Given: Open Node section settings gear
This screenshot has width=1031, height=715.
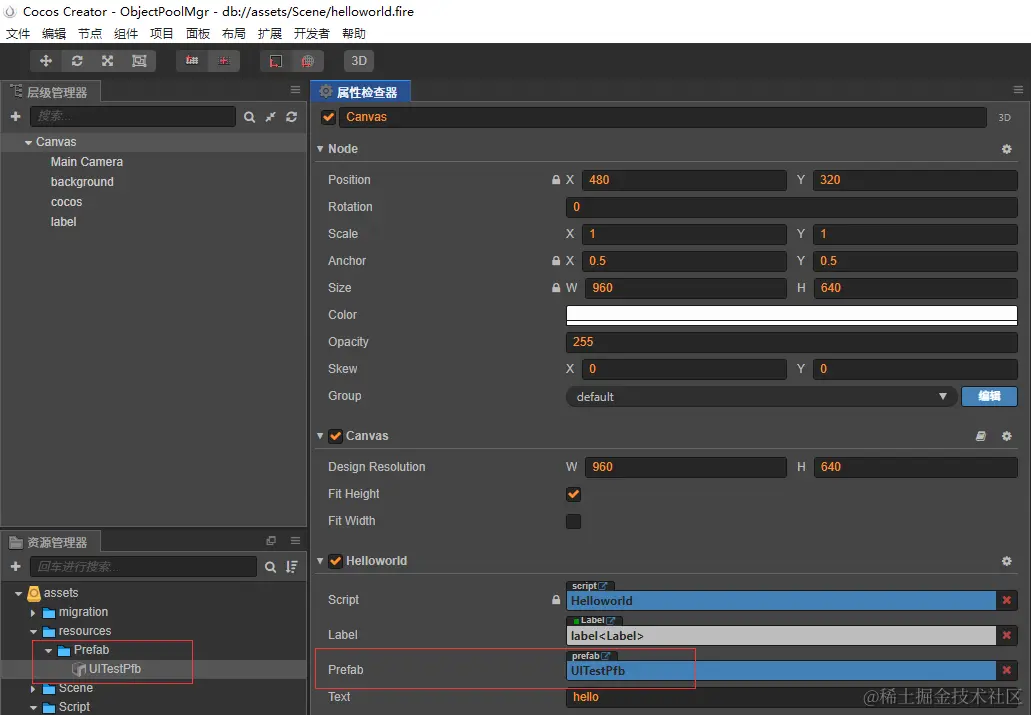Looking at the screenshot, I should pos(1007,149).
